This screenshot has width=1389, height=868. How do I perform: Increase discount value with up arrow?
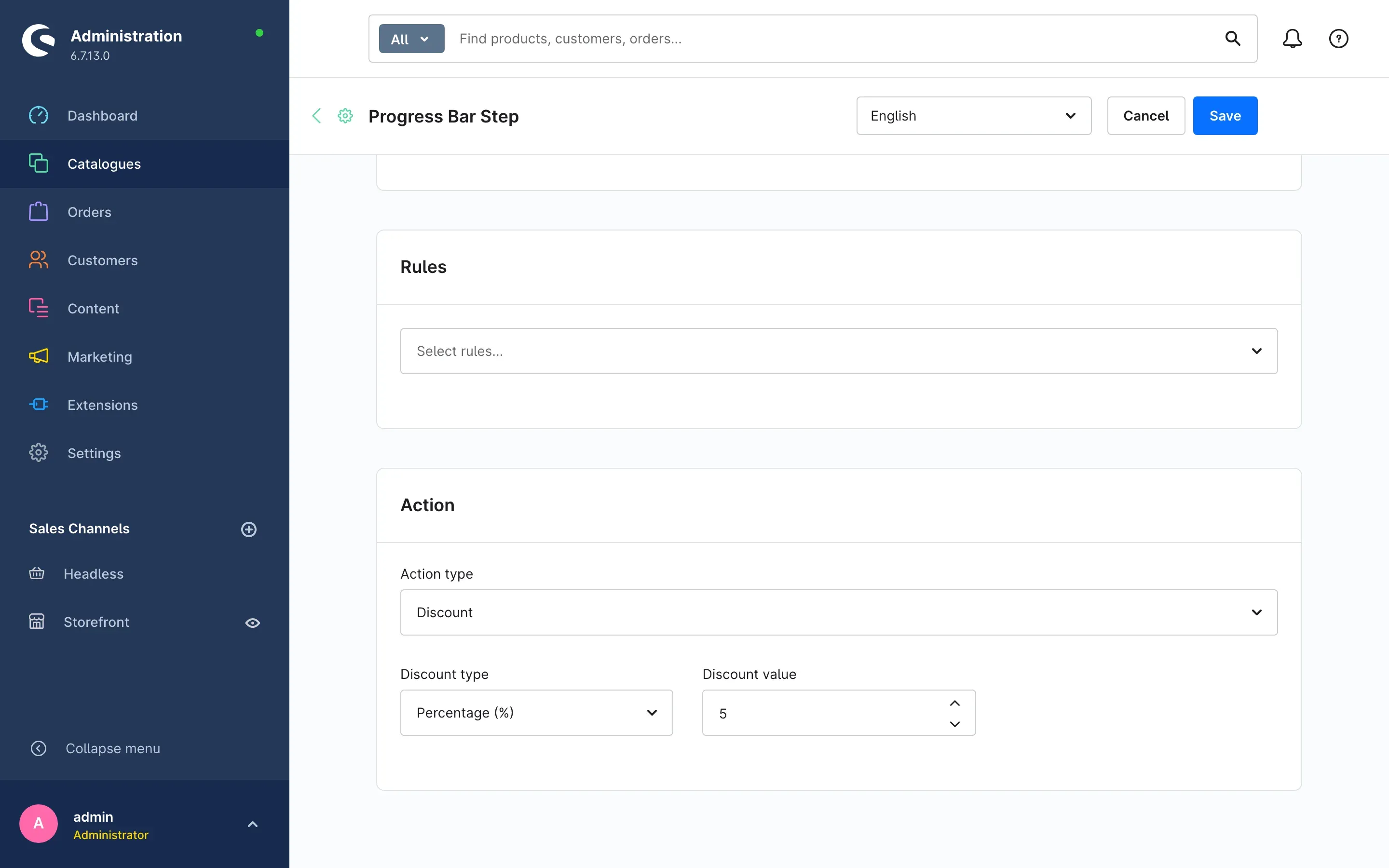(954, 703)
